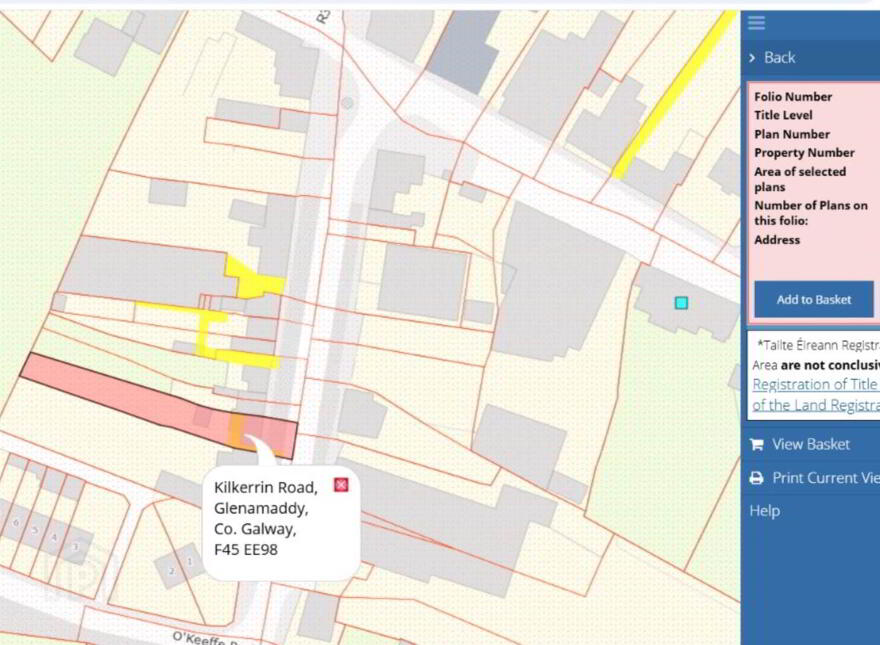Select Print Current View option
This screenshot has width=880, height=645.
point(826,478)
